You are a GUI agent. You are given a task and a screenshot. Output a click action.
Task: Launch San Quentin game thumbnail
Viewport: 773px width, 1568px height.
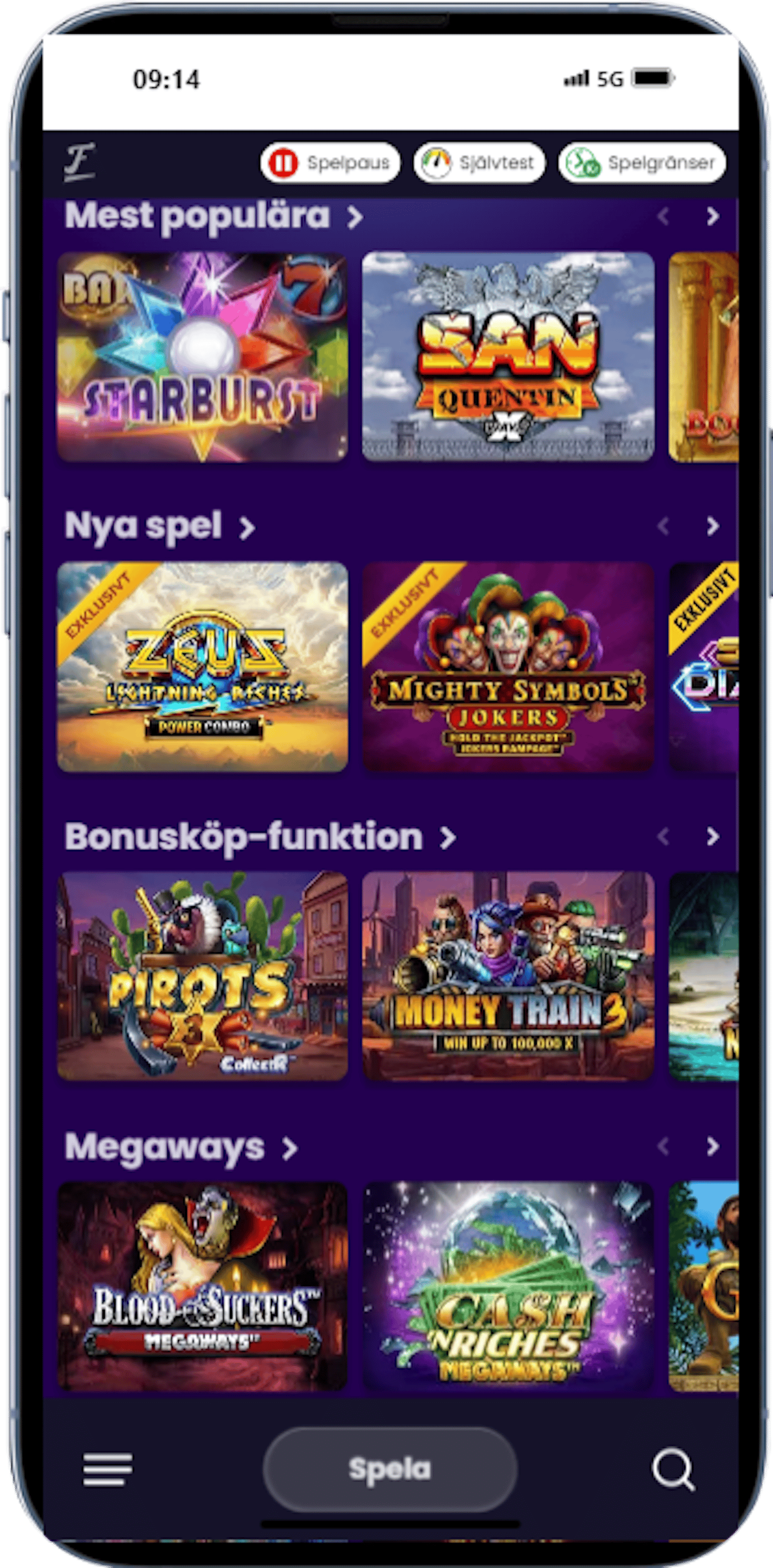[x=508, y=357]
